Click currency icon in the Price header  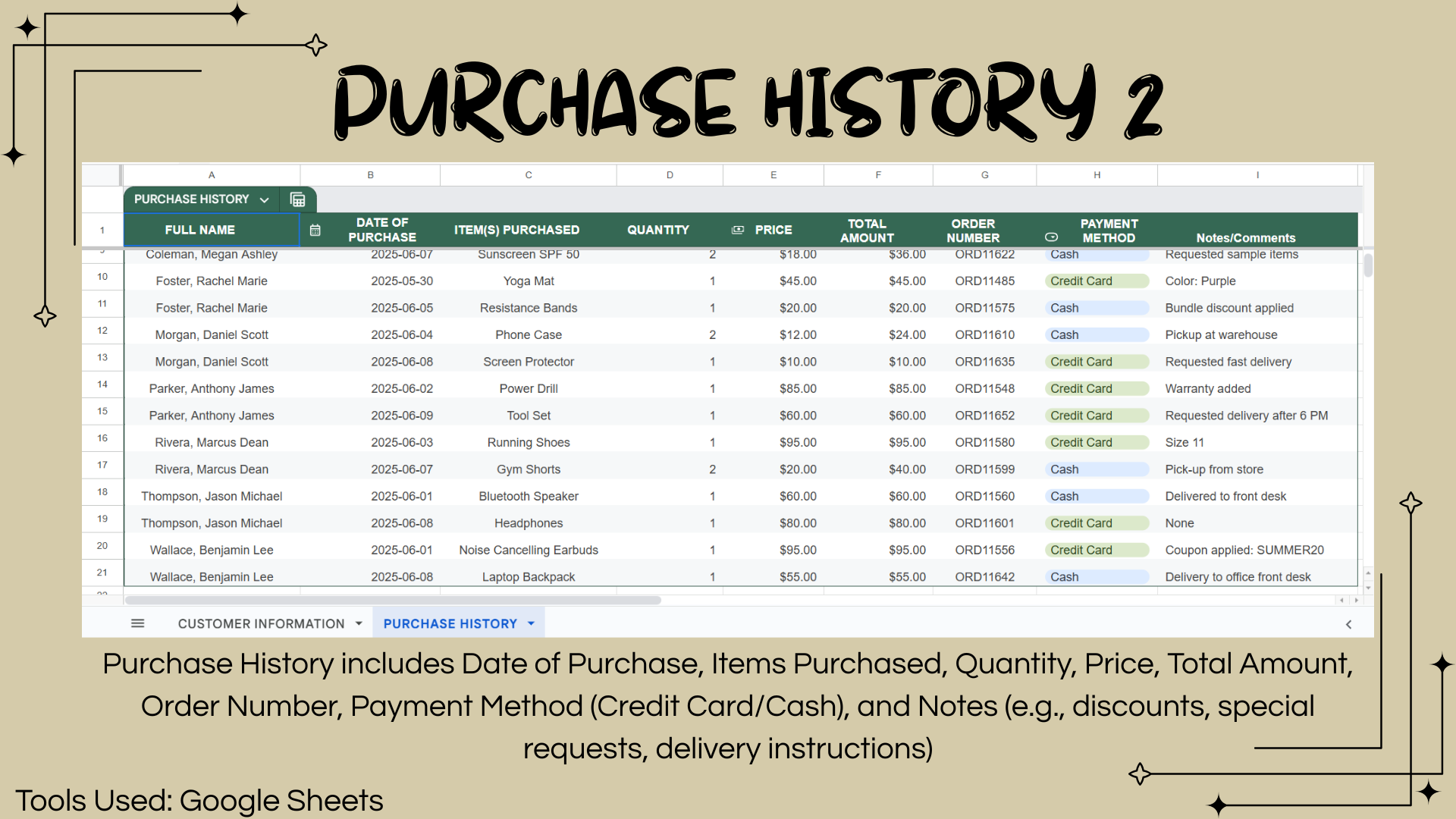(x=737, y=230)
